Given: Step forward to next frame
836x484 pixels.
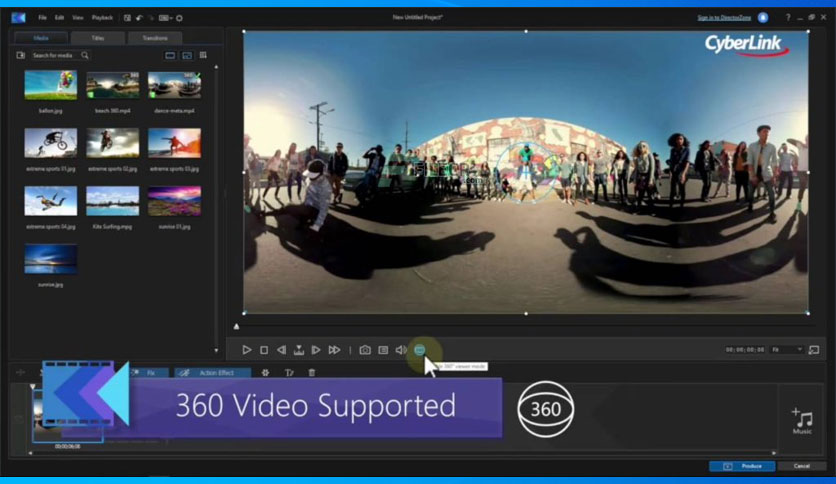Looking at the screenshot, I should point(316,350).
